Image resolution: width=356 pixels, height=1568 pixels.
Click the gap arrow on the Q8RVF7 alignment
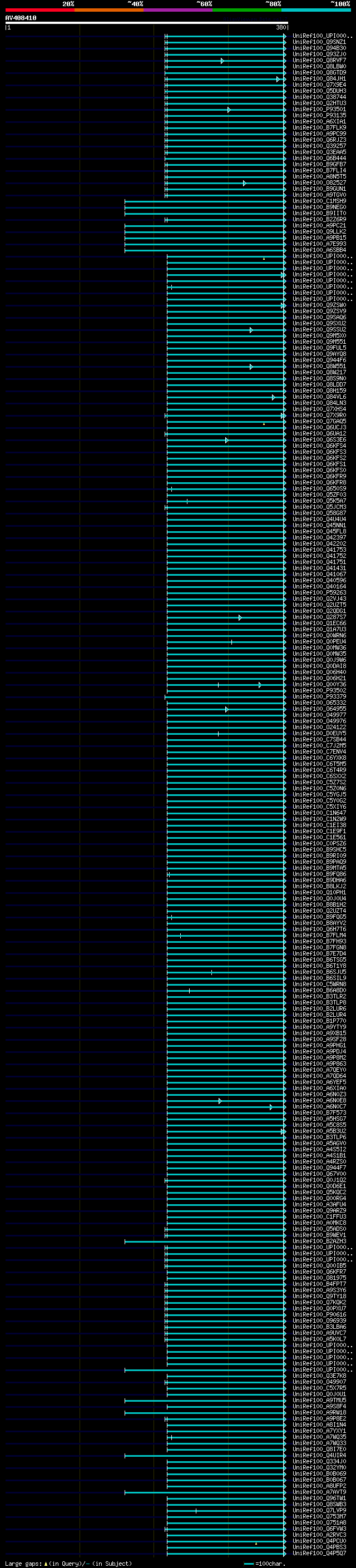[222, 61]
